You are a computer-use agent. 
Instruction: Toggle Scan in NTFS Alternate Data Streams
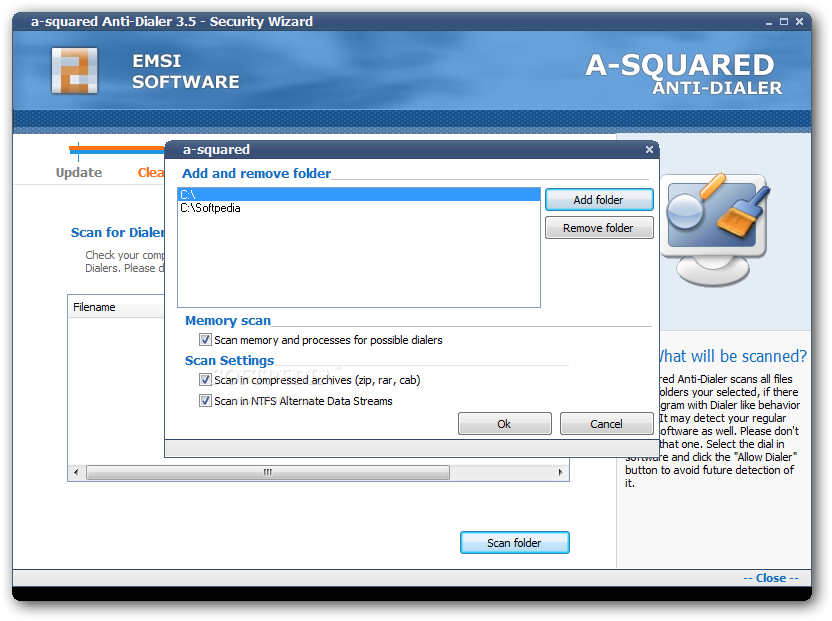(x=205, y=401)
